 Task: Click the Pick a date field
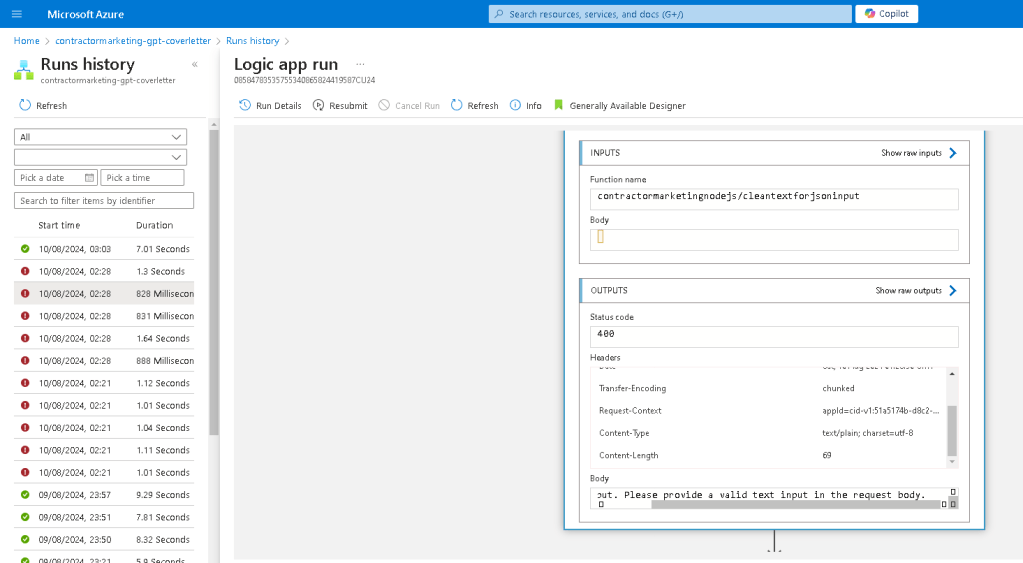tap(56, 177)
